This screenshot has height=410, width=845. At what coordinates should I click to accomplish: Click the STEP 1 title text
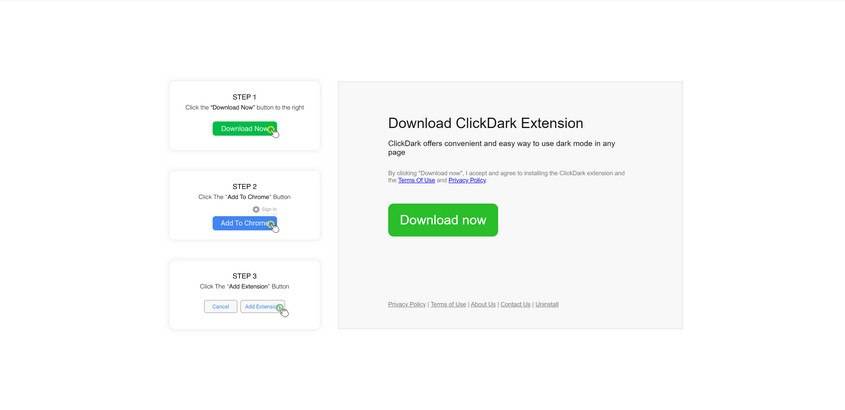tap(245, 97)
